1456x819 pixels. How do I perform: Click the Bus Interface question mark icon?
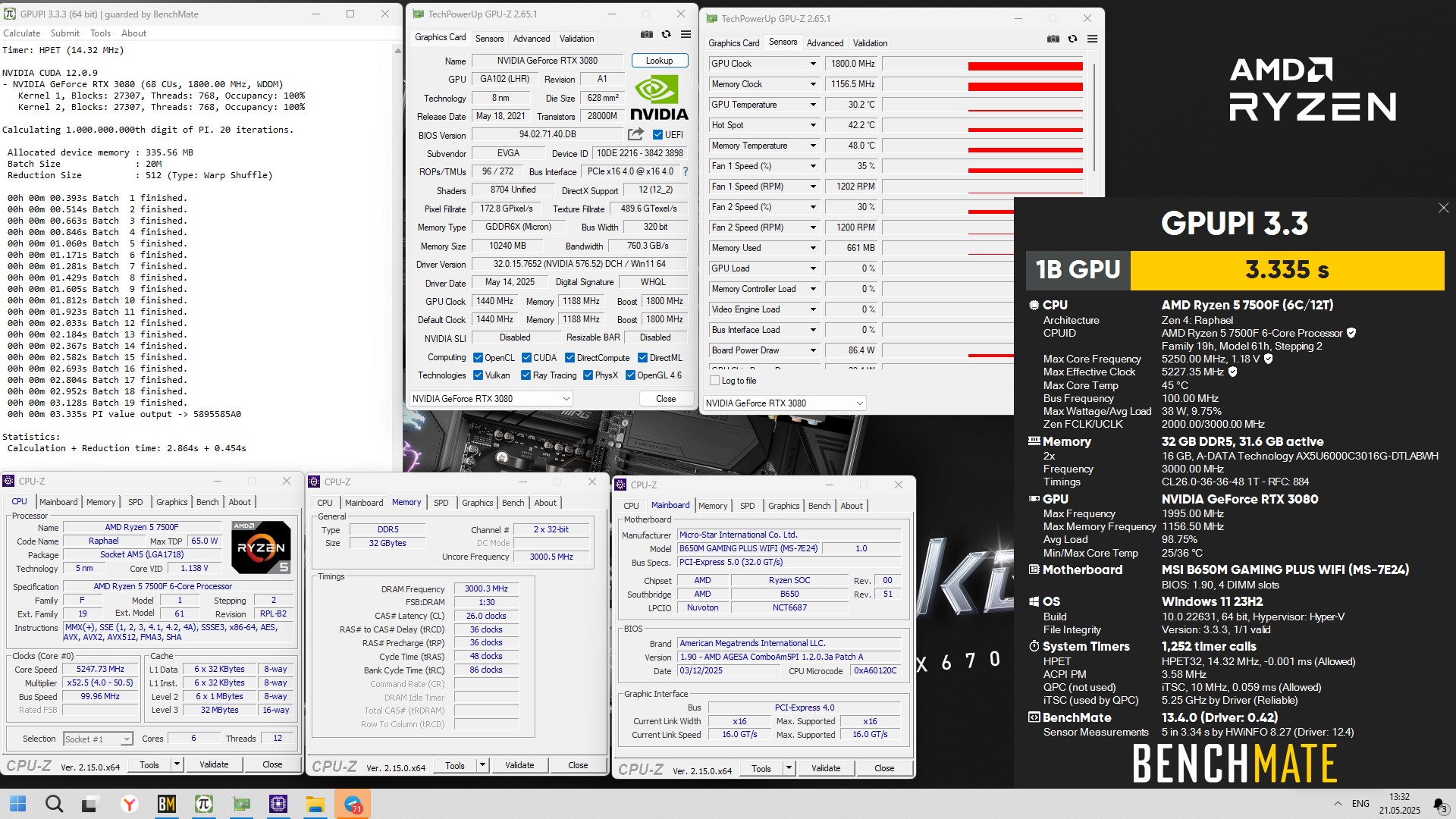686,171
